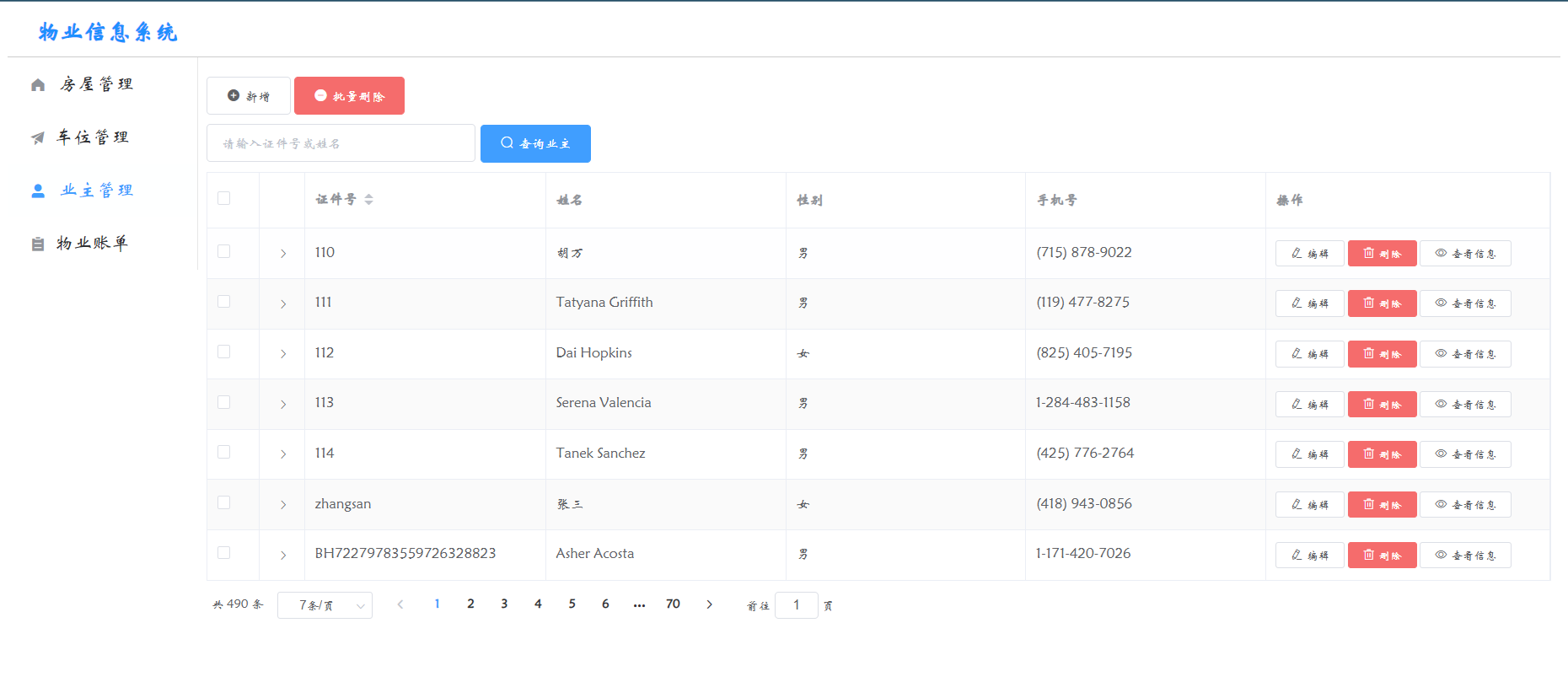1568x698 pixels.
Task: Click the pagination ellipsis to jump forward
Action: point(639,604)
